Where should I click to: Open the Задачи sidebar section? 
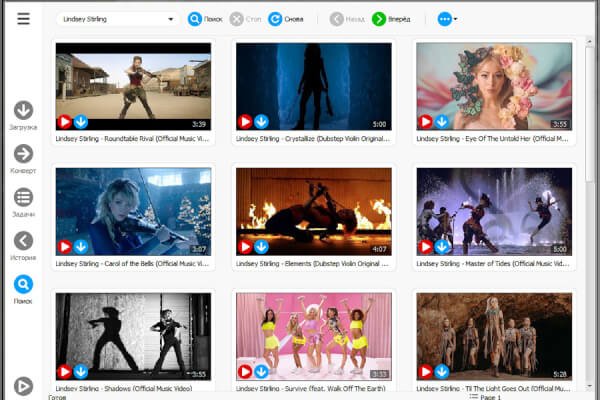tap(23, 203)
